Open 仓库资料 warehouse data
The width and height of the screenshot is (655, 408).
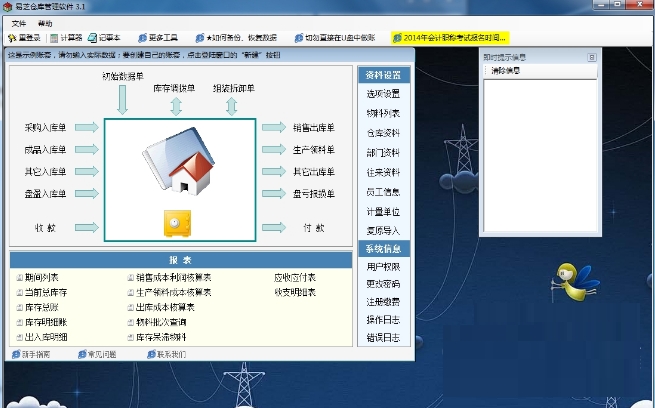point(383,133)
